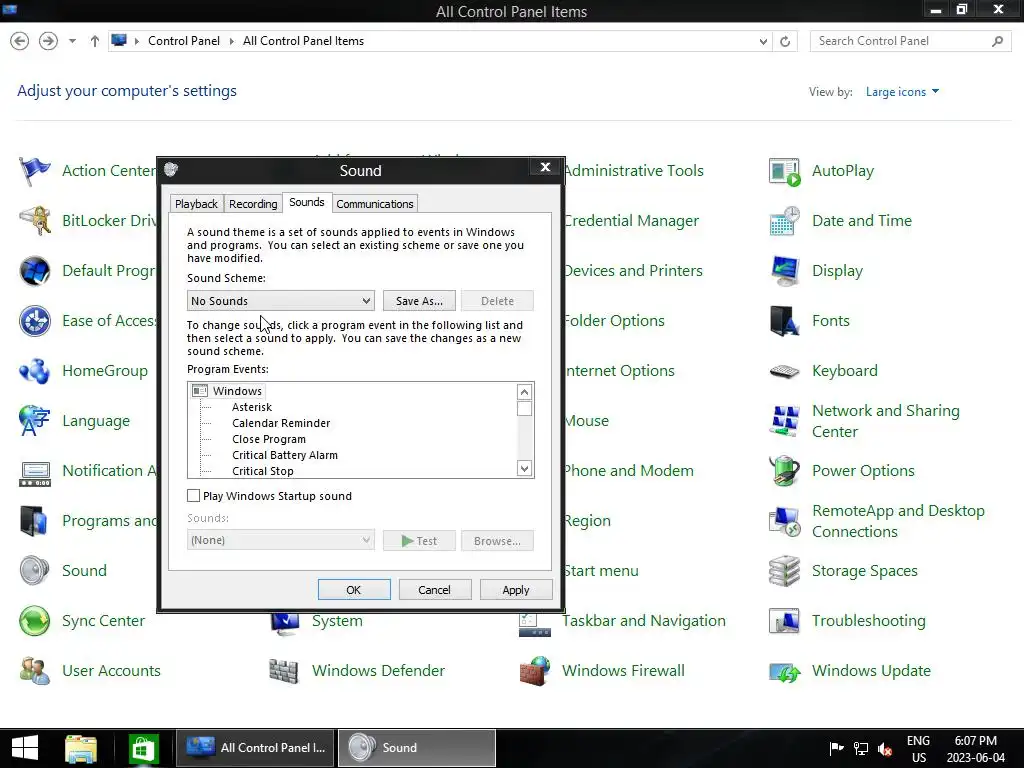Open the System item in Control Panel

[x=337, y=621]
